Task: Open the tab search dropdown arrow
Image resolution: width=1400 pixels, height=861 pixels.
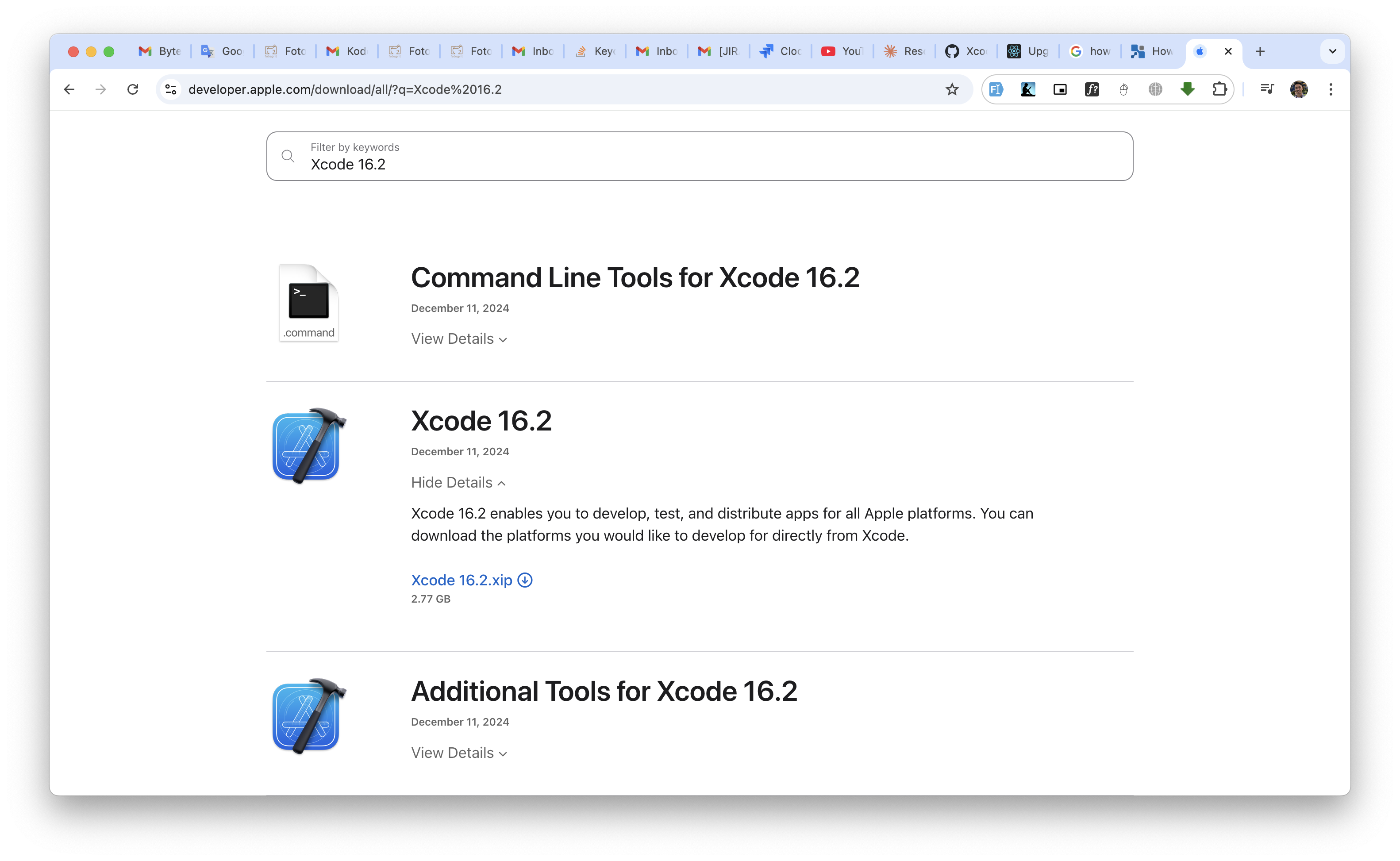Action: (1332, 51)
